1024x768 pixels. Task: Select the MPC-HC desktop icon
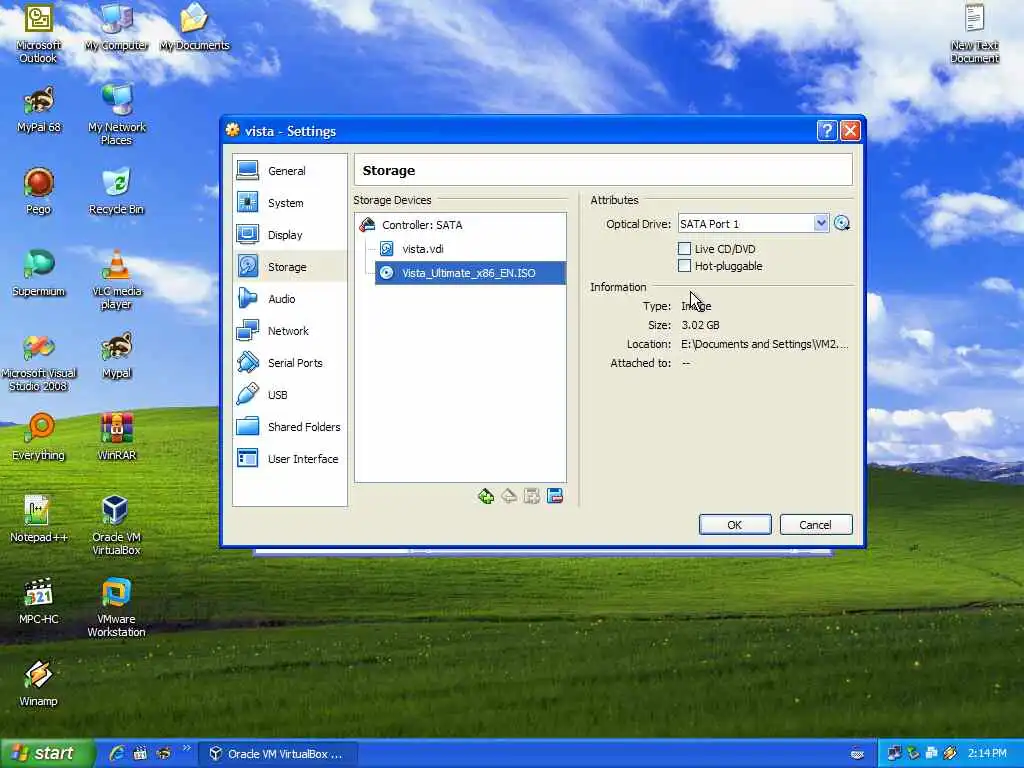pyautogui.click(x=39, y=601)
